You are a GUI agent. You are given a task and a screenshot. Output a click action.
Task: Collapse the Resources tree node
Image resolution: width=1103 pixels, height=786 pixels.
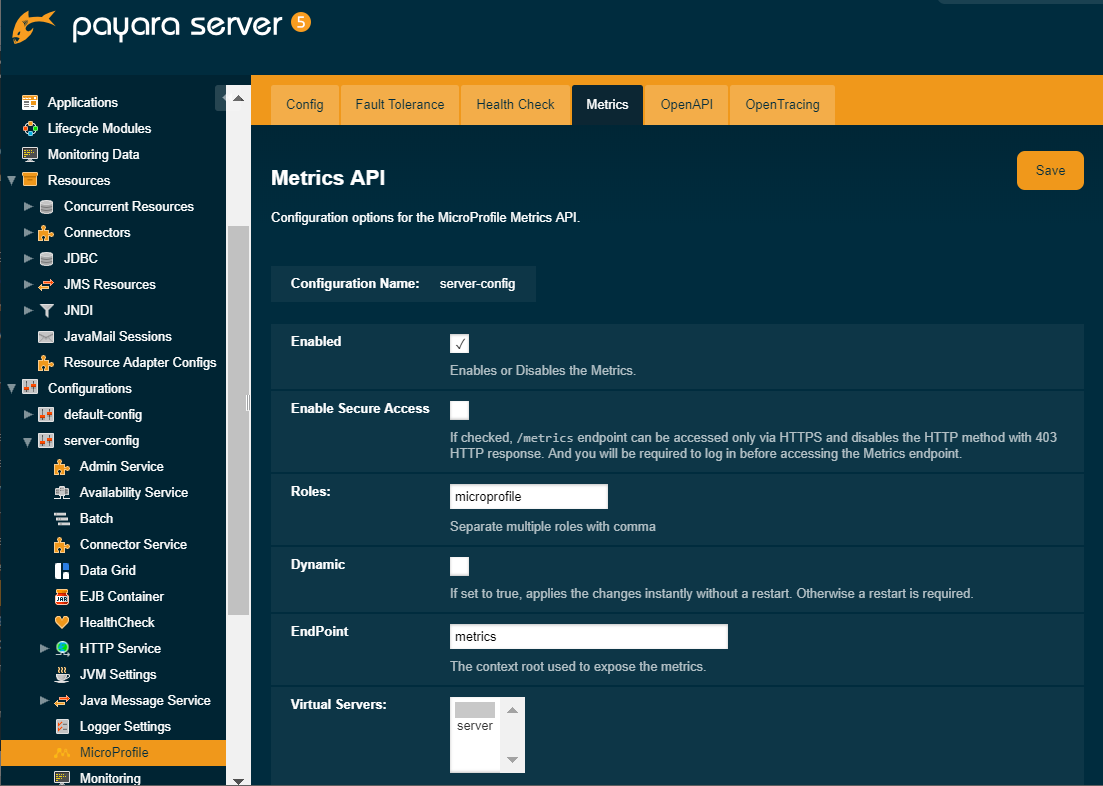[x=12, y=181]
